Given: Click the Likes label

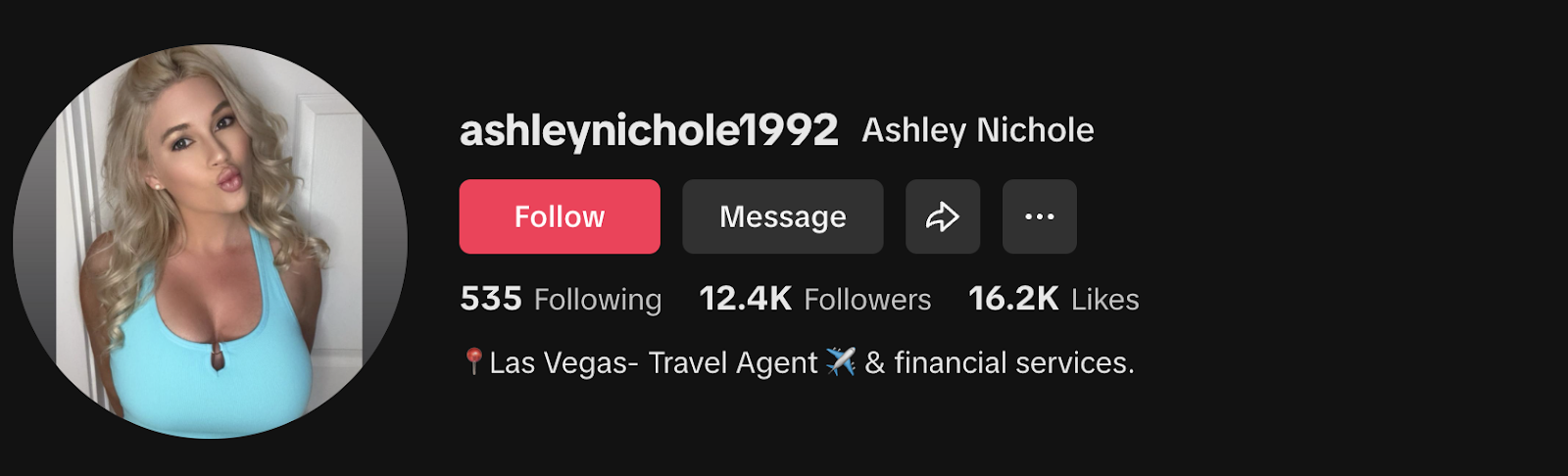Looking at the screenshot, I should click(x=1105, y=300).
